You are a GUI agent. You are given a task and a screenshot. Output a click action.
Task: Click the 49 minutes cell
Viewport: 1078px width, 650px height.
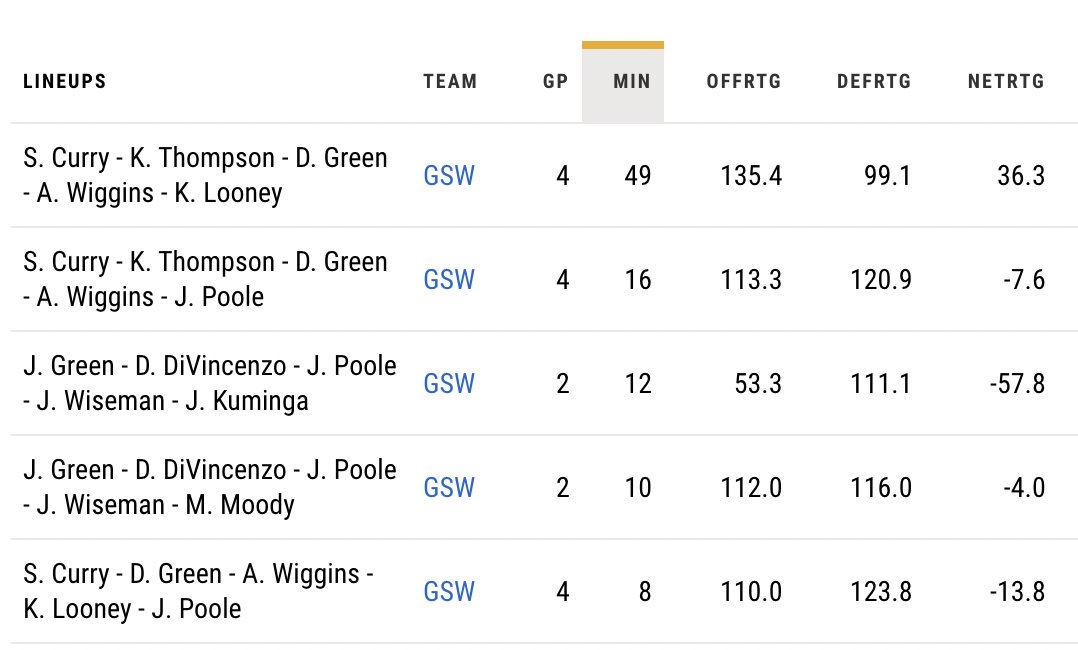point(637,176)
